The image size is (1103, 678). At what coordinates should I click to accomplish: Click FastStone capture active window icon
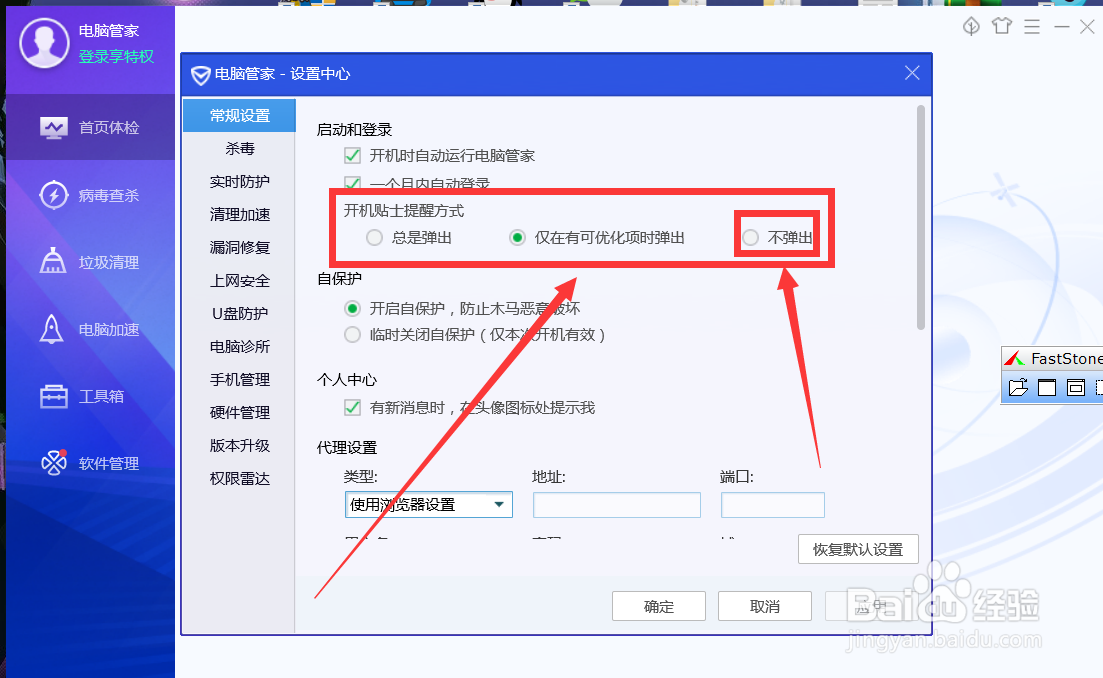click(x=1047, y=388)
